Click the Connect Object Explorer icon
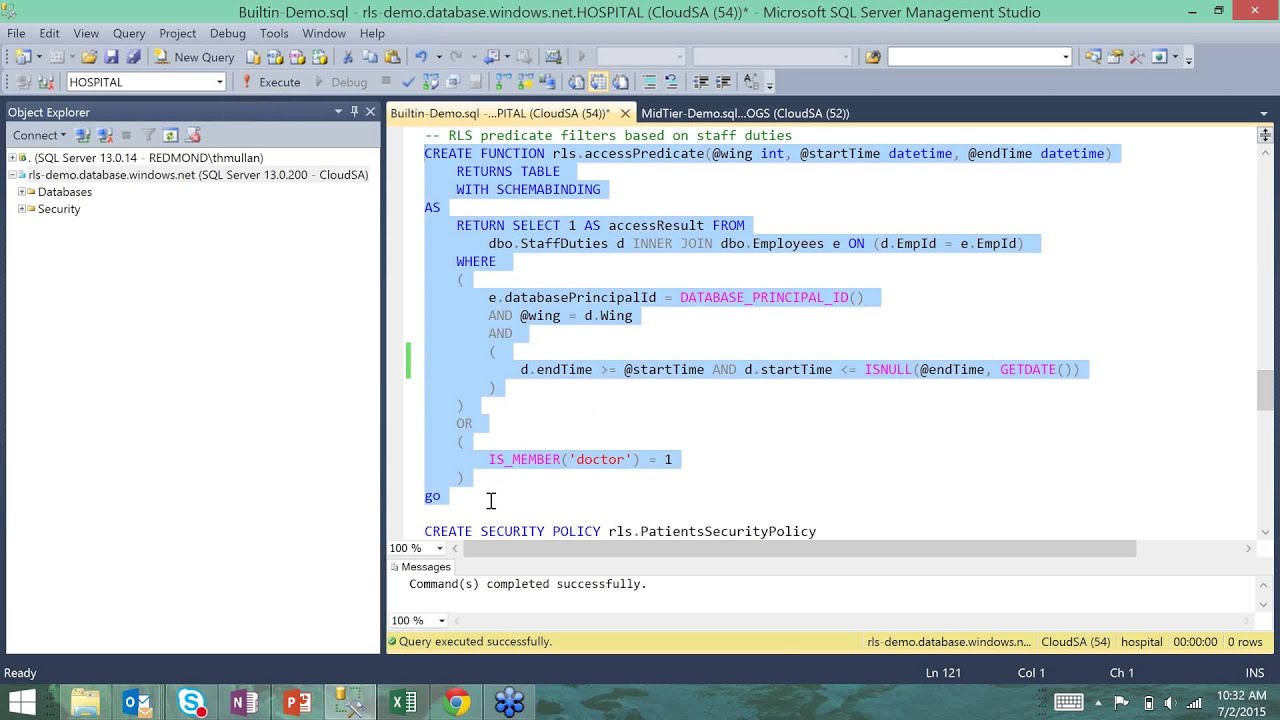Screen dimensions: 1280x720 [83, 135]
